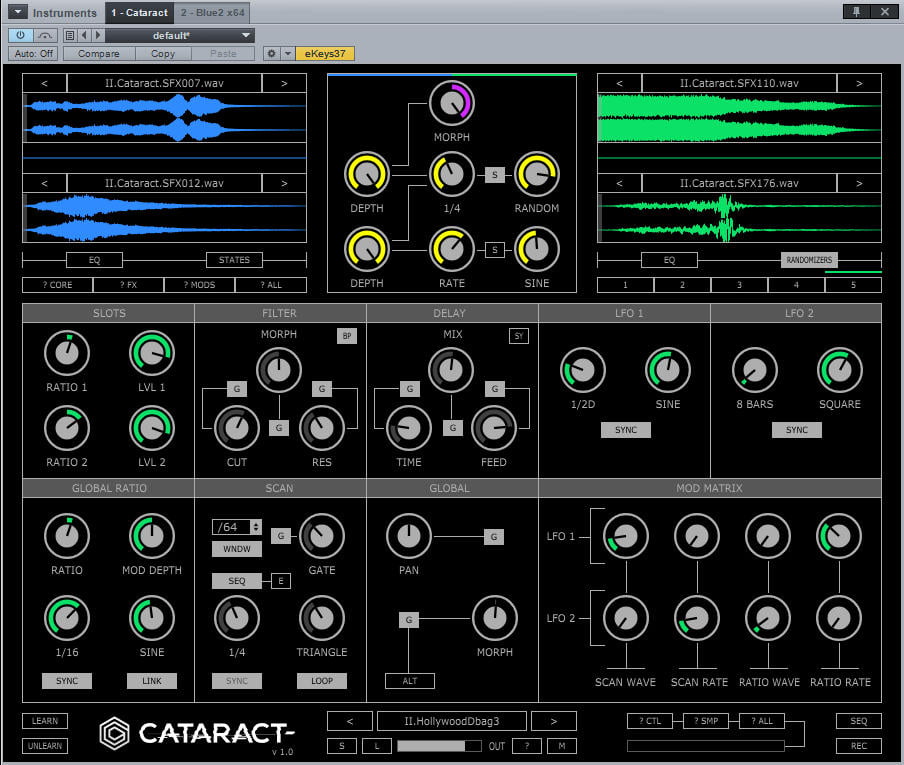Click the /64 stepper in SCAN
The image size is (904, 765).
click(237, 527)
